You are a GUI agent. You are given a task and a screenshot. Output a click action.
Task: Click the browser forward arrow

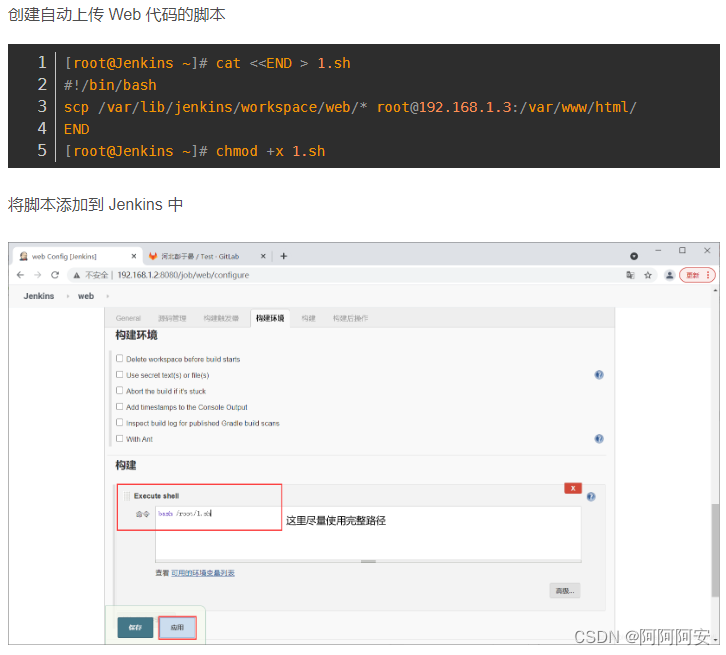(x=38, y=275)
